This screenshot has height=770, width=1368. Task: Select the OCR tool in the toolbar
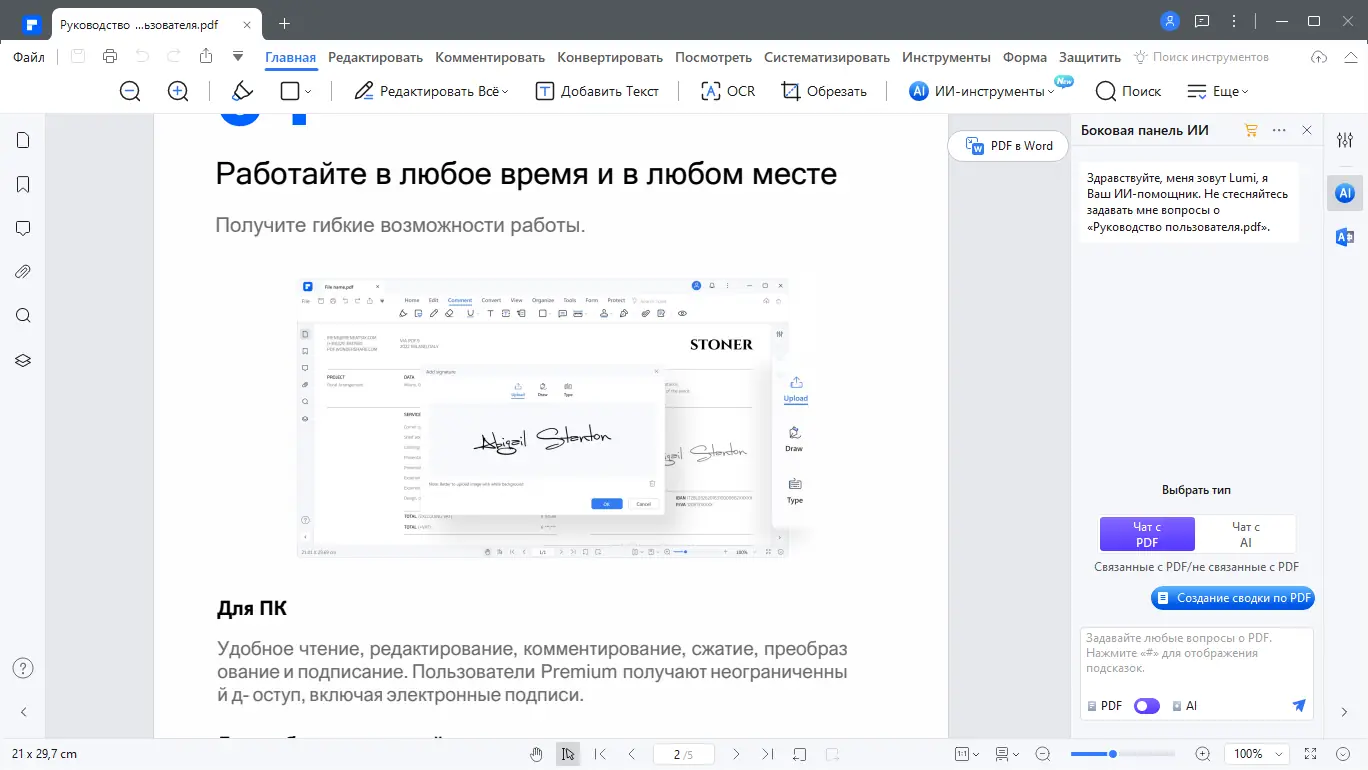[x=727, y=91]
